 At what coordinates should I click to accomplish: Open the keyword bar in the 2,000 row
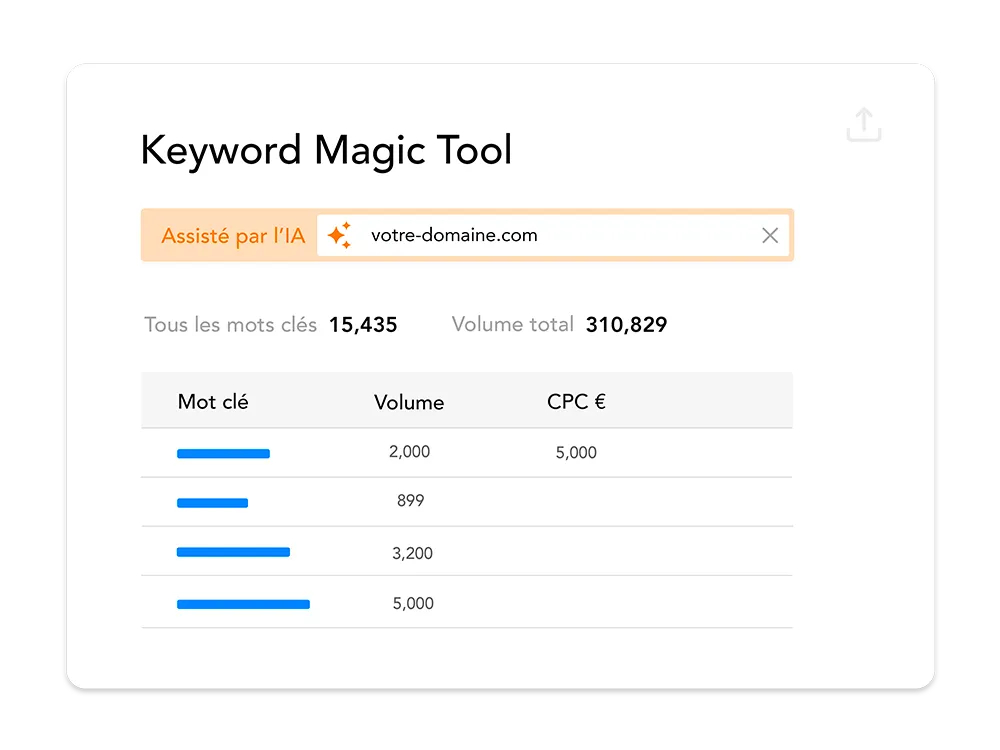pos(223,453)
